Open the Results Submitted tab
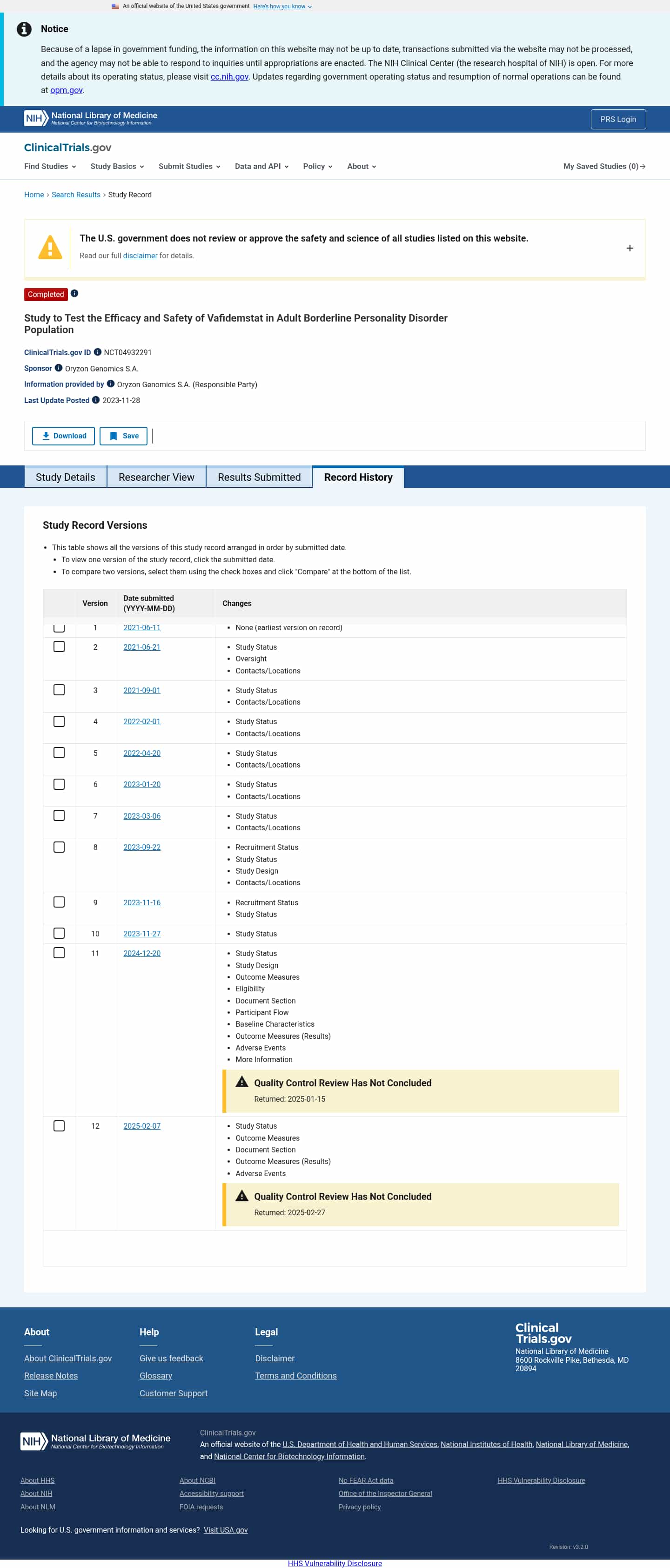The width and height of the screenshot is (670, 1568). click(259, 477)
